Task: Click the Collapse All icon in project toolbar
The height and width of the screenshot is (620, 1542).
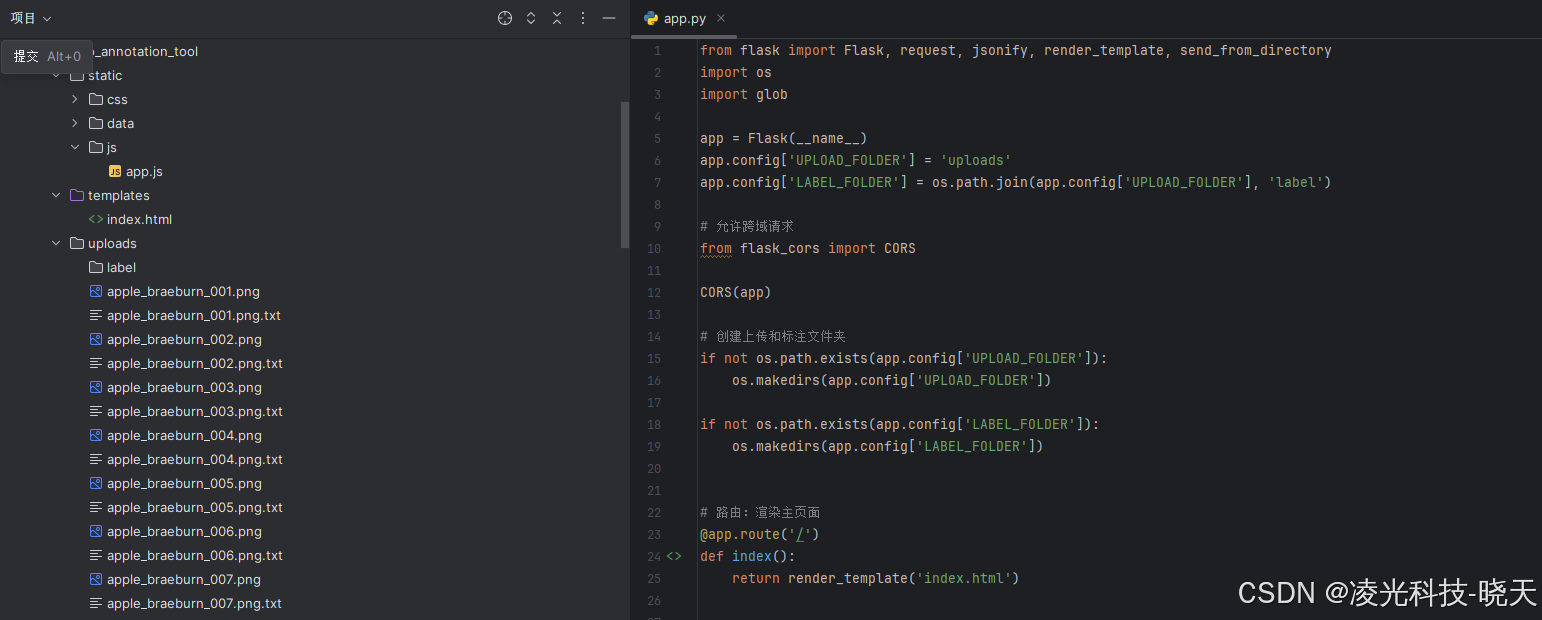Action: click(x=557, y=17)
